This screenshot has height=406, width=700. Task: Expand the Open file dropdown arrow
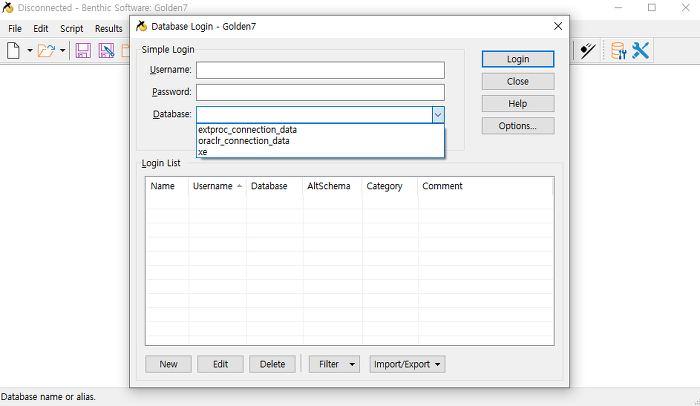tap(62, 50)
